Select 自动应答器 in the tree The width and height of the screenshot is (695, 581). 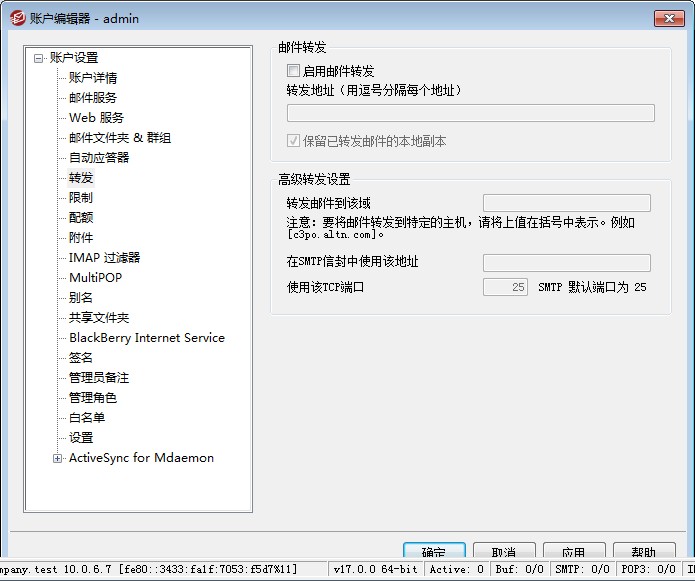click(x=99, y=158)
